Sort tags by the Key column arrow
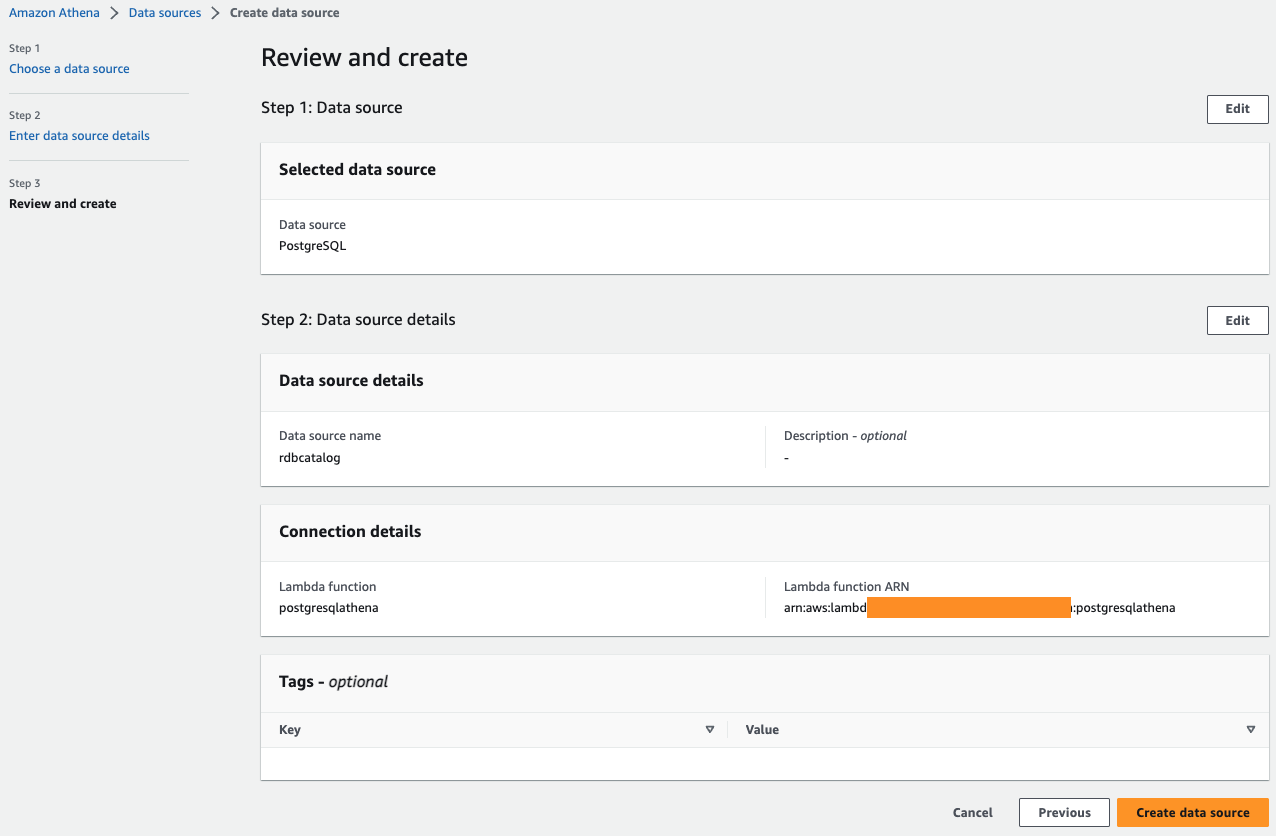 [710, 730]
